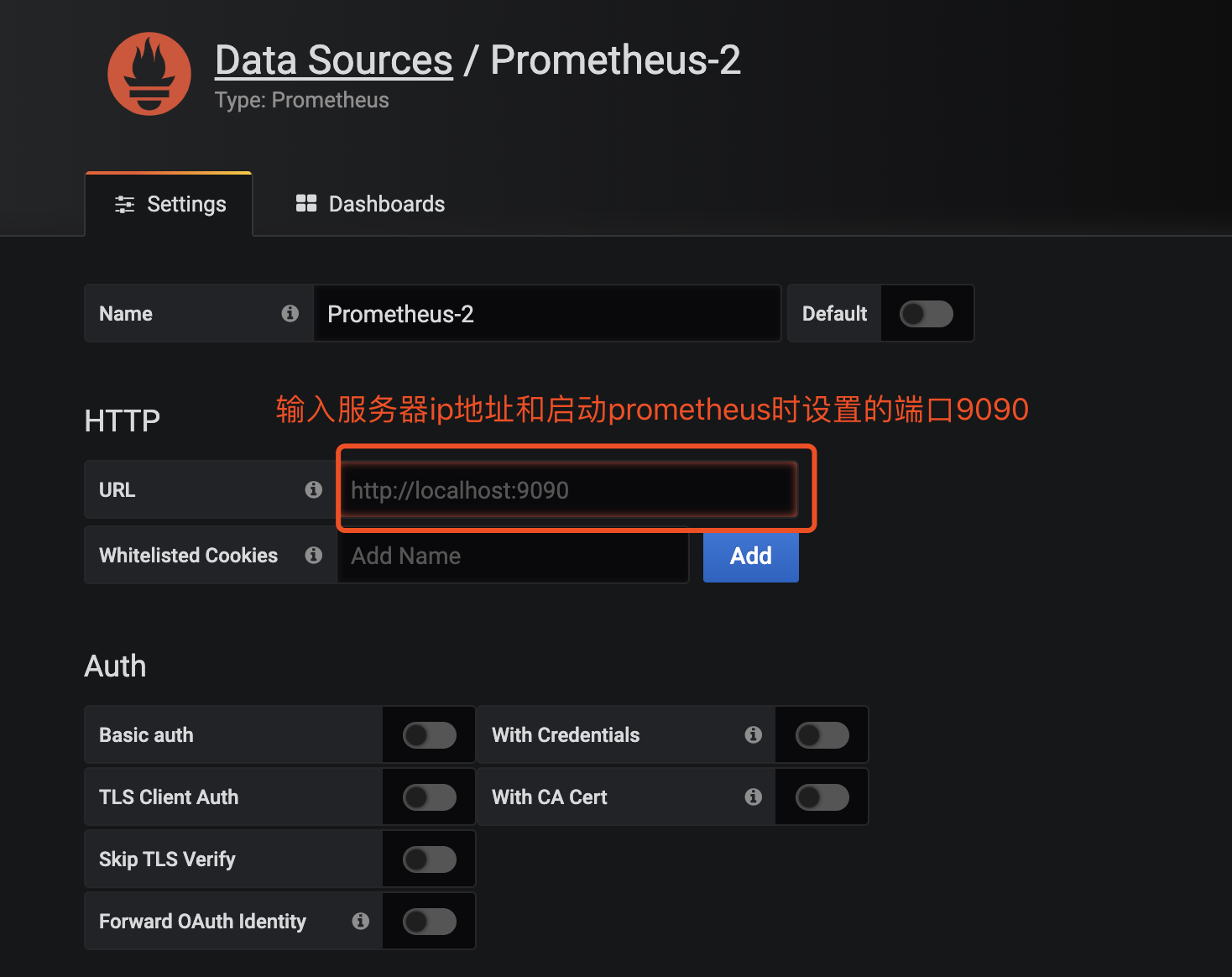Screen dimensions: 1232x977
Task: Click the Name field containing Prometheus-2
Action: click(x=547, y=314)
